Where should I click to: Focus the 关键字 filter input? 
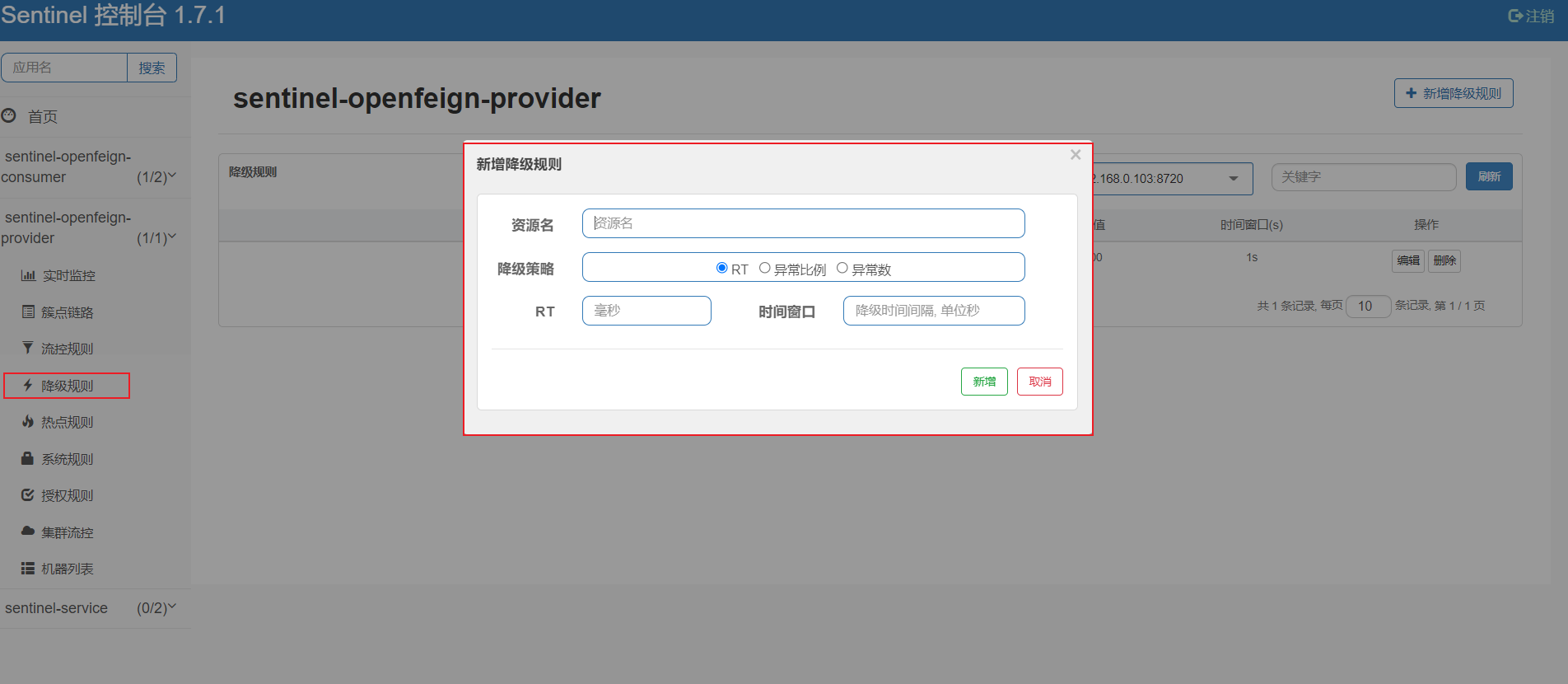tap(1364, 177)
